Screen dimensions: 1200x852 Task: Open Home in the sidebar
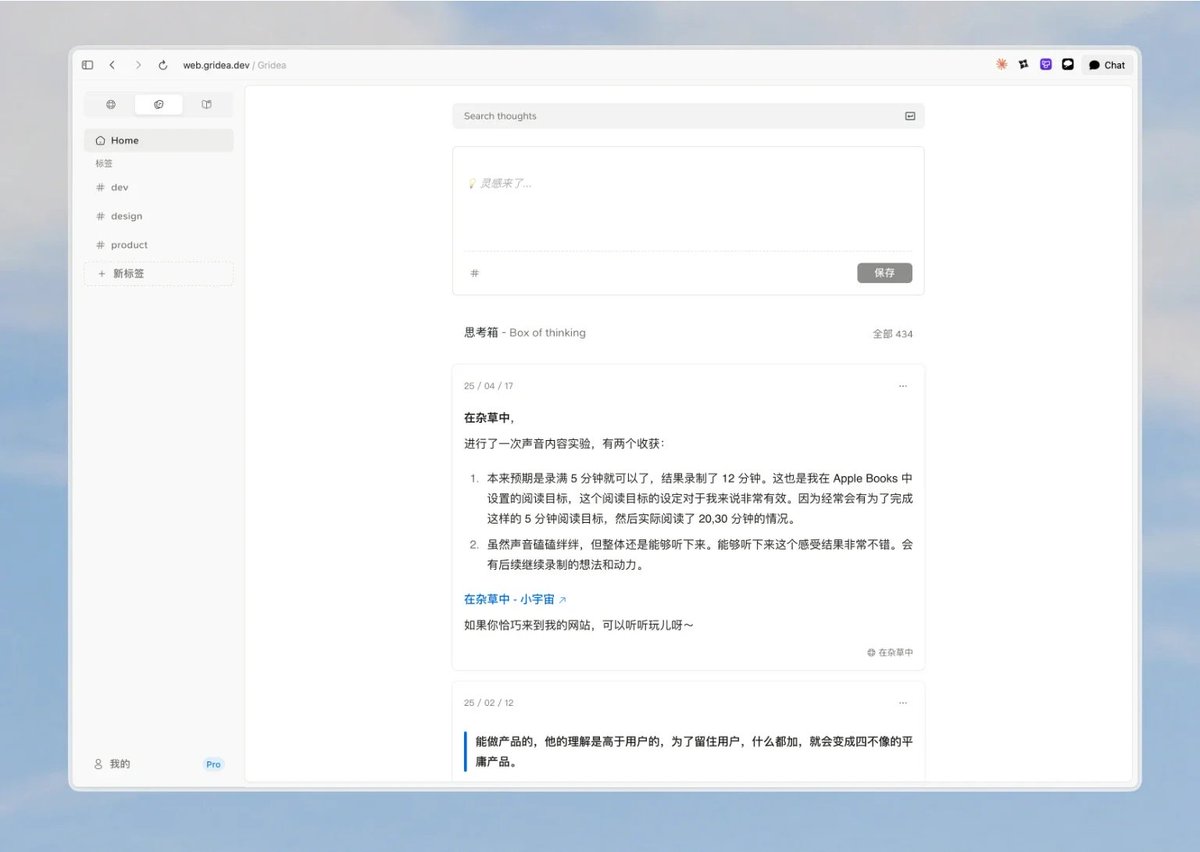pos(159,140)
